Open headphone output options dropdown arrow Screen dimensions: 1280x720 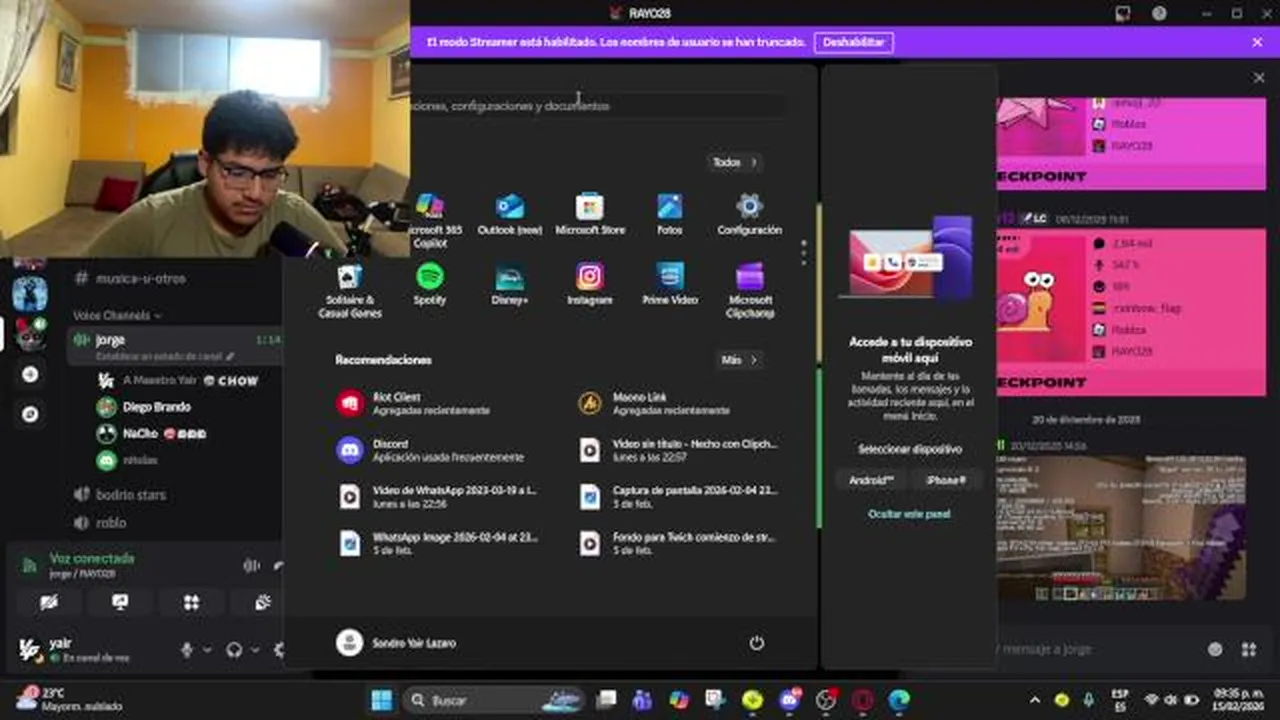[254, 650]
